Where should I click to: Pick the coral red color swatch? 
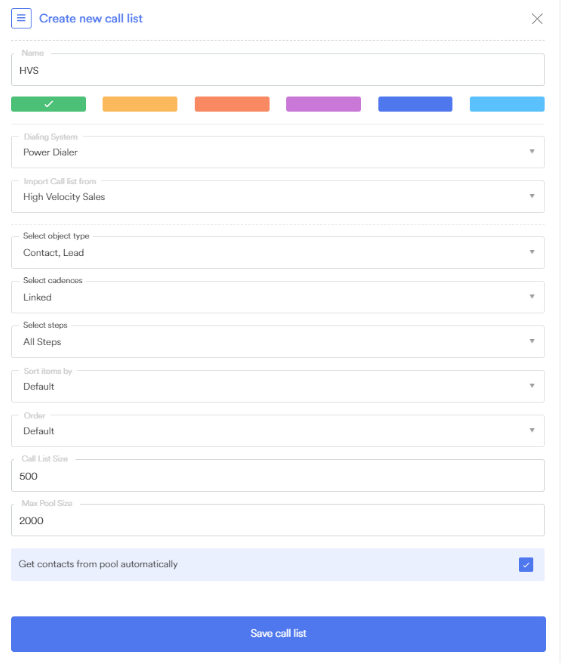(232, 104)
